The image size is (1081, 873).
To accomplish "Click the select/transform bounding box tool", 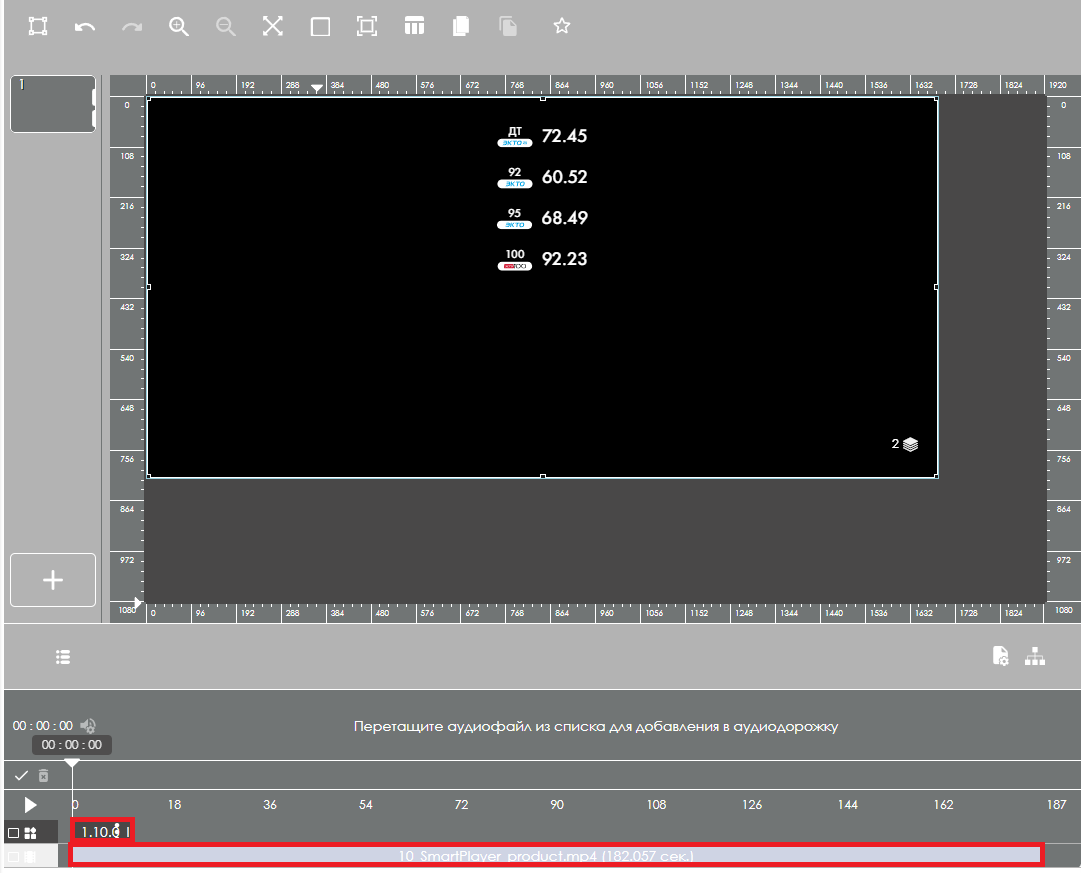I will coord(38,27).
